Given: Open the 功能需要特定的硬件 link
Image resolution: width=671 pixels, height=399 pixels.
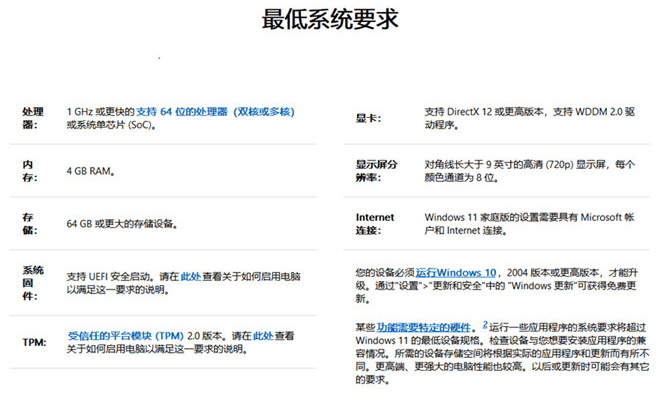Looking at the screenshot, I should pyautogui.click(x=424, y=328).
